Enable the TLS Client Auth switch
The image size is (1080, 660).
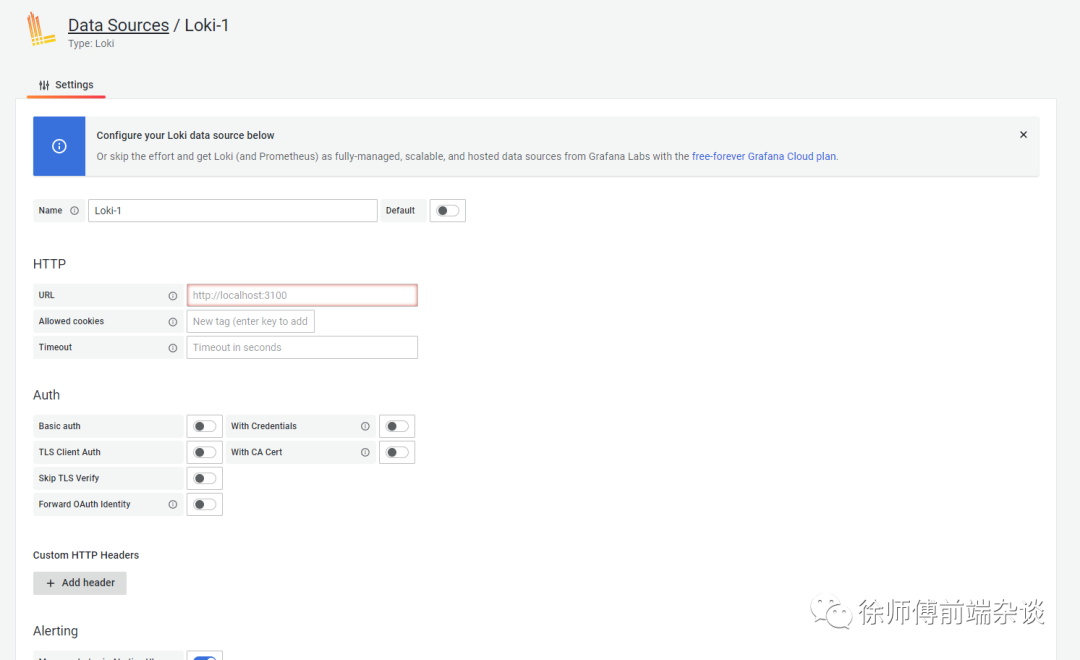coord(204,453)
